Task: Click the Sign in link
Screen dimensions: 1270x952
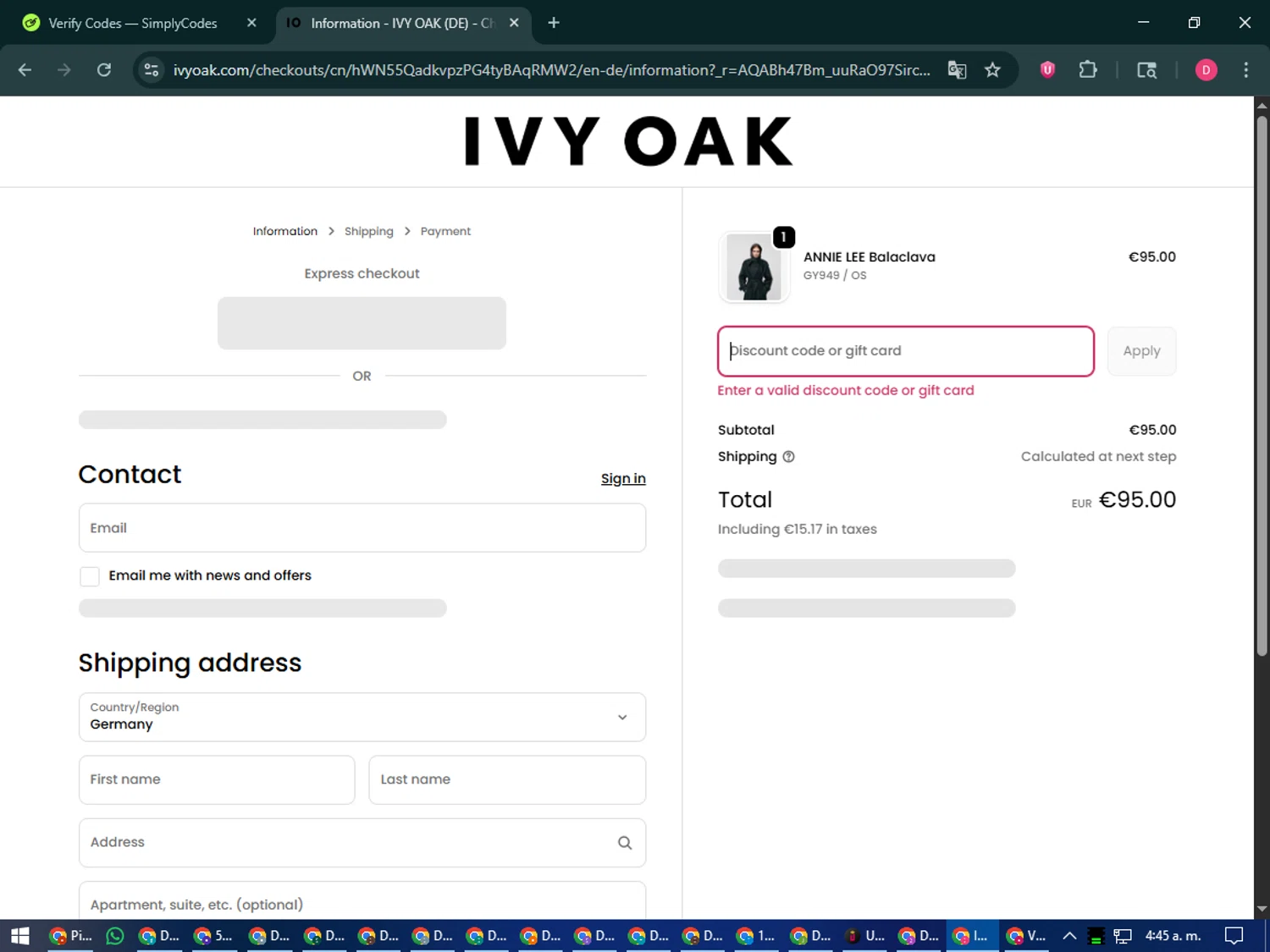Action: click(x=623, y=479)
